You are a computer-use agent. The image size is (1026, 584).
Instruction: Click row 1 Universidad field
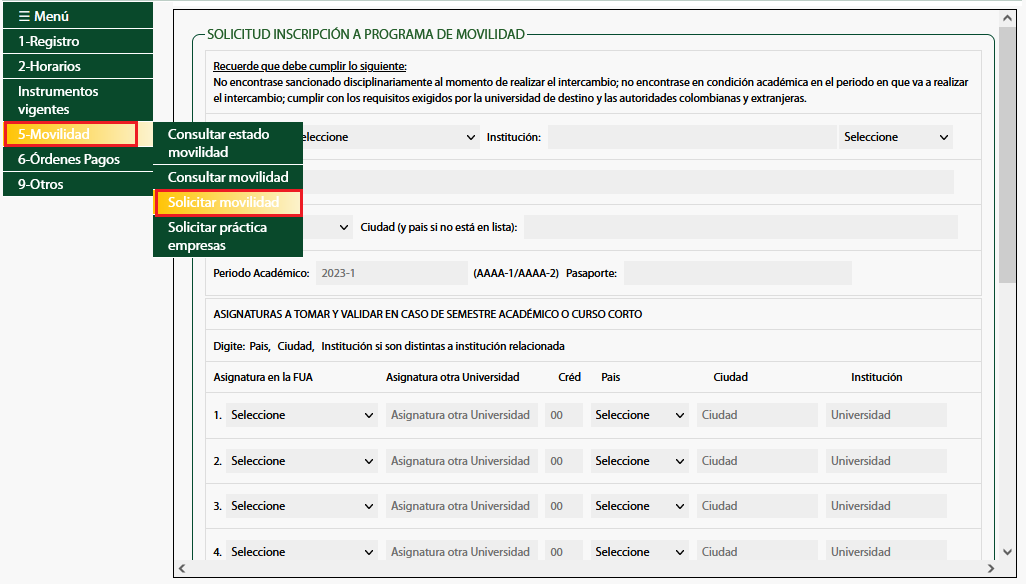(x=886, y=415)
